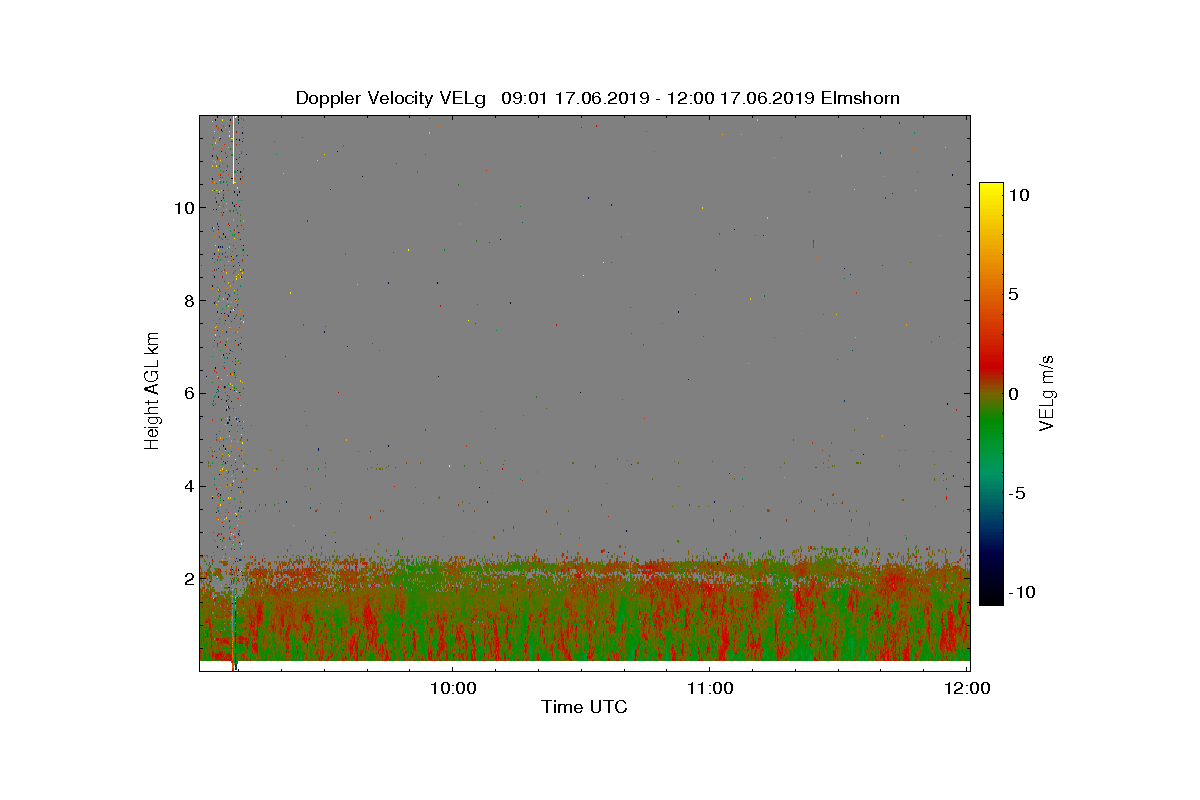Viewport: 1200px width, 800px height.
Task: Click the colorbar value 5 label
Action: coord(1013,295)
